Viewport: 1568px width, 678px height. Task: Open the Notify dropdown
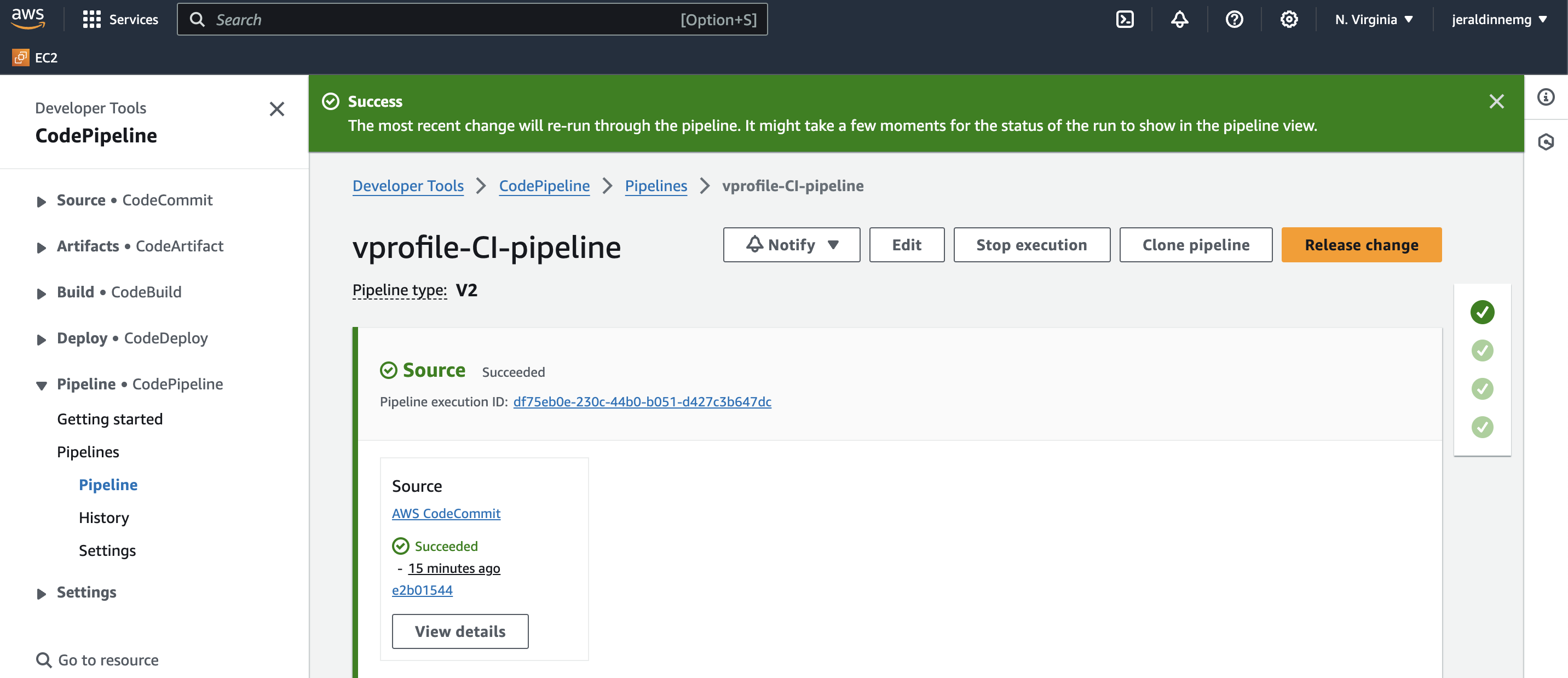pos(791,245)
